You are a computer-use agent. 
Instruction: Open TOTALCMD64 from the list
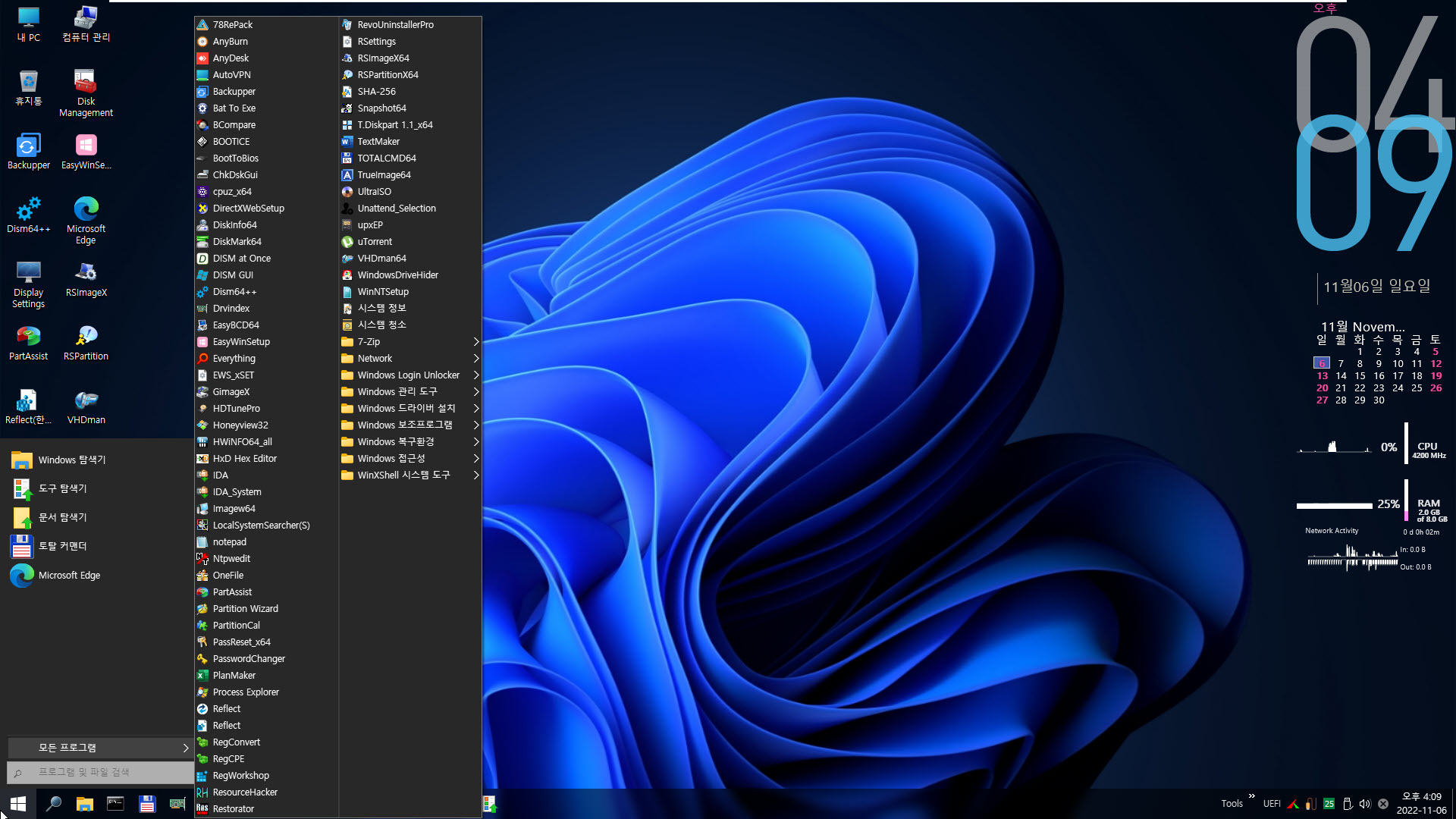tap(410, 158)
